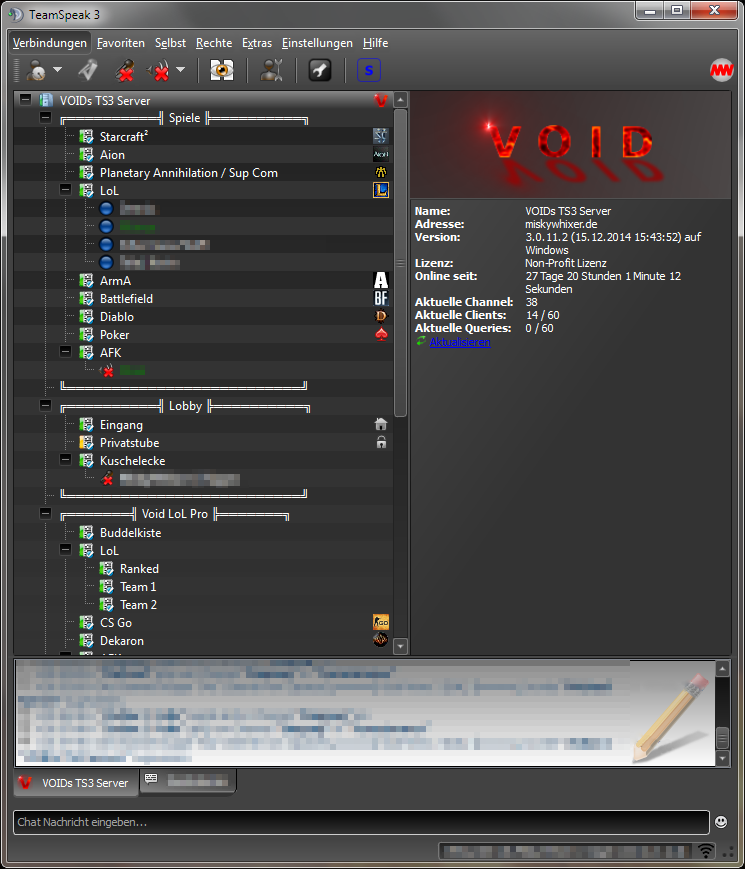Open the Selbst menu

[170, 43]
